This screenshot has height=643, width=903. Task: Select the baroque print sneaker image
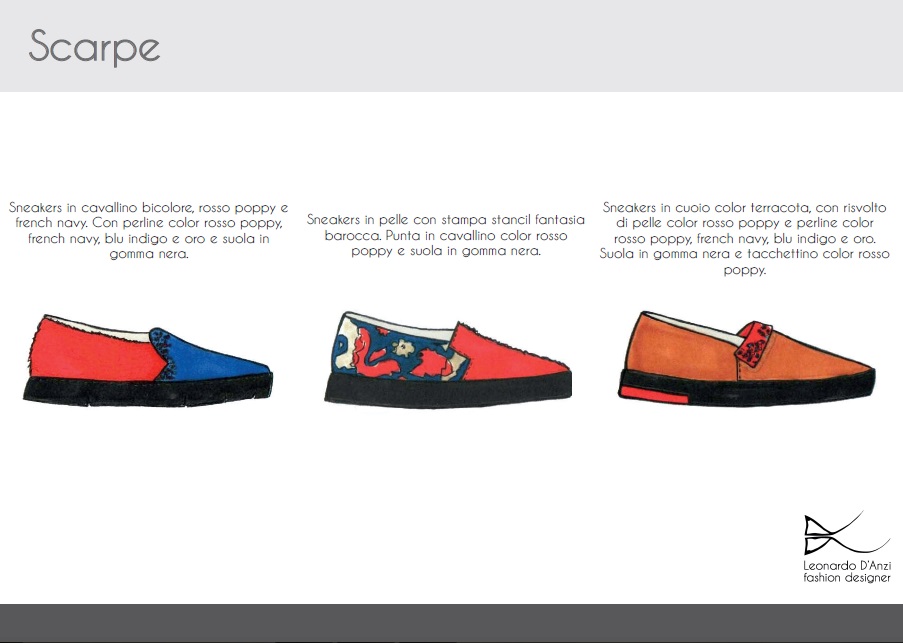pyautogui.click(x=448, y=360)
